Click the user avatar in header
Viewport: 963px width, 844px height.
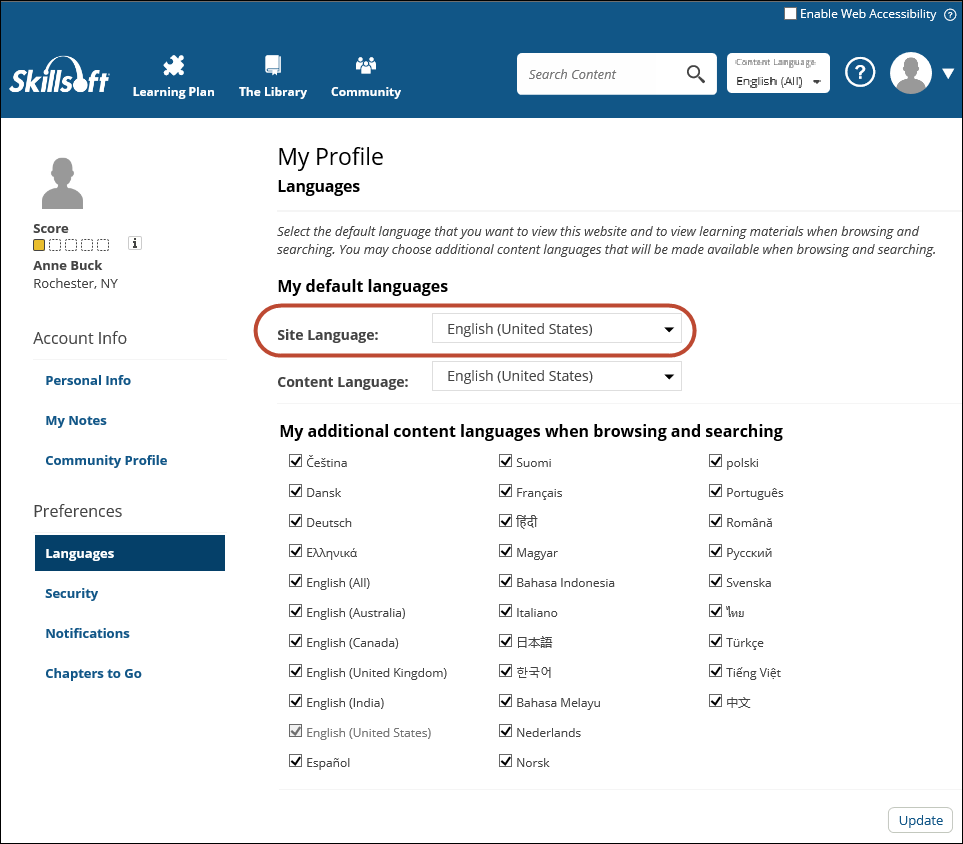coord(911,73)
